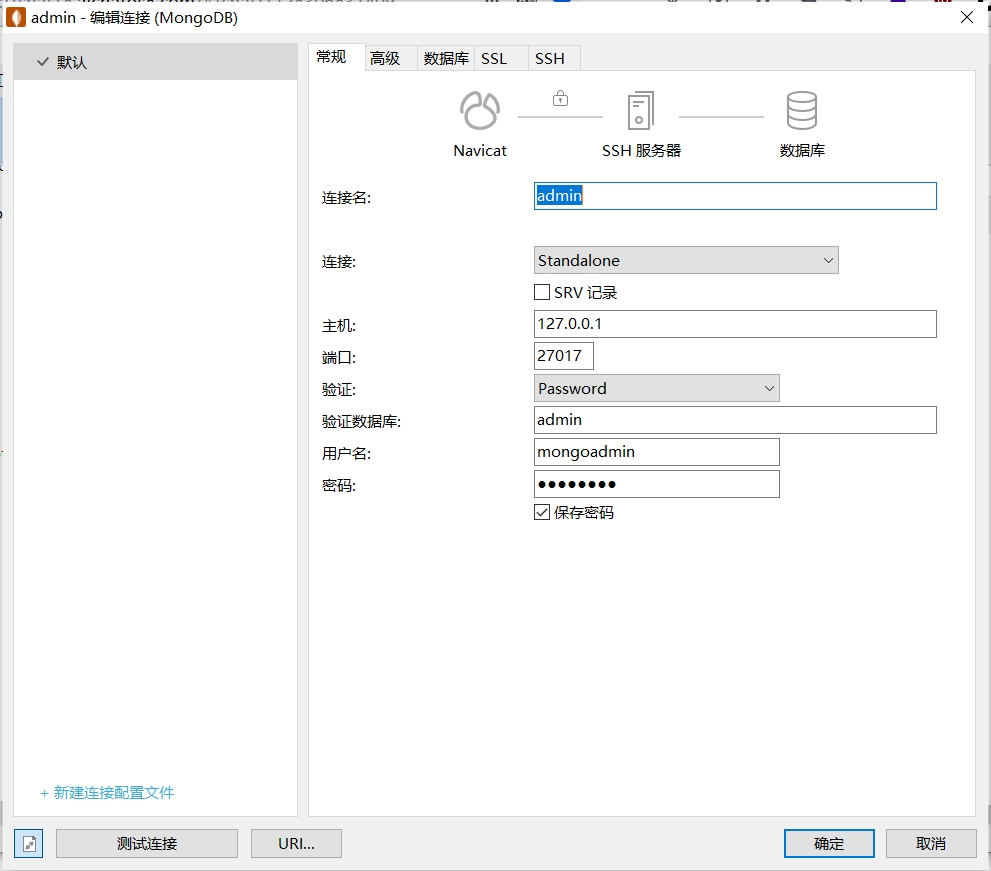Click the 用户名 field showing mongoadmin
The width and height of the screenshot is (991, 871).
pyautogui.click(x=656, y=452)
